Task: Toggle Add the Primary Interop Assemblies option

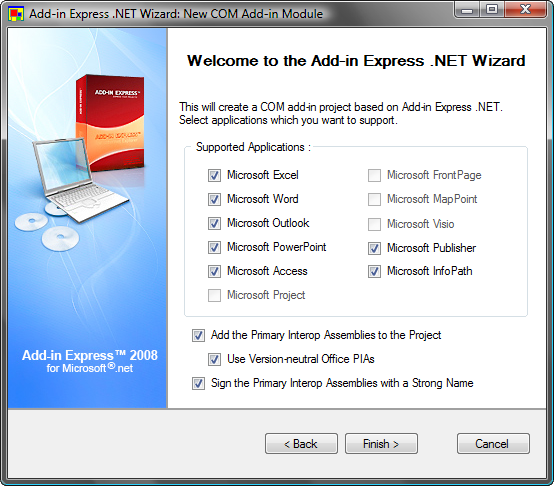Action: (198, 335)
